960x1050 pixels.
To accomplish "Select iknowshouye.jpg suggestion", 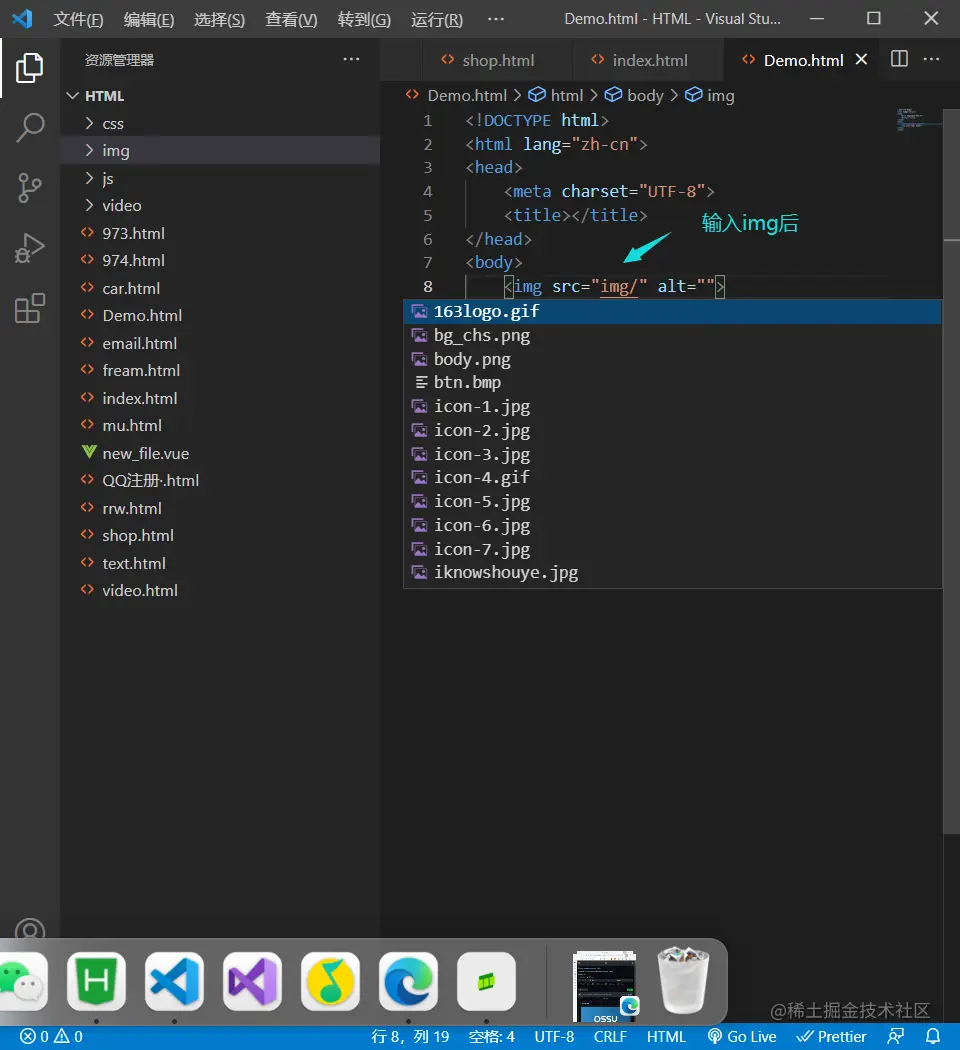I will click(673, 573).
